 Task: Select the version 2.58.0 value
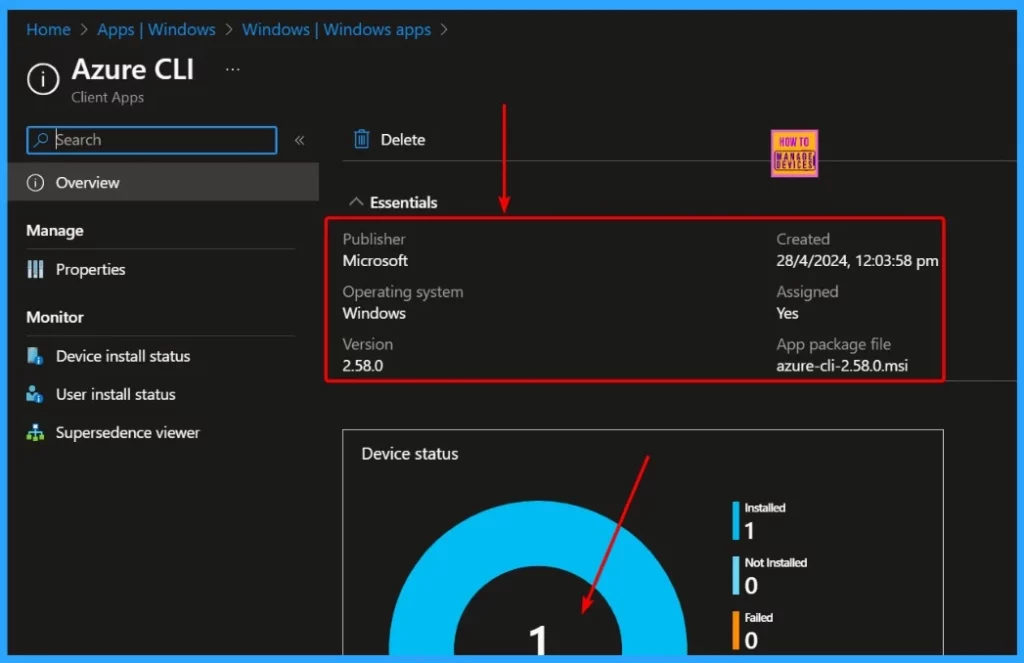click(362, 366)
